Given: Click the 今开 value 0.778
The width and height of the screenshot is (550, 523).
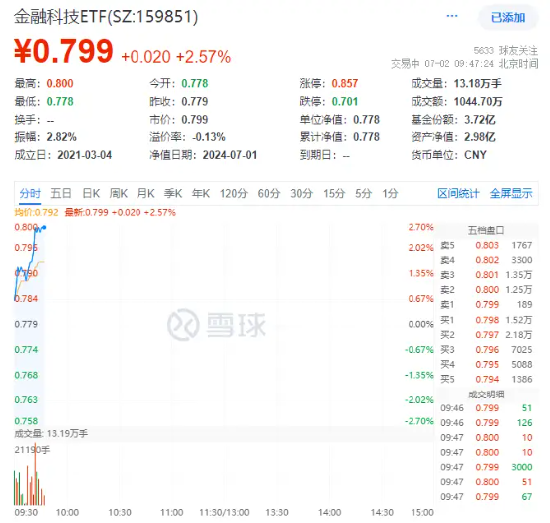Looking at the screenshot, I should (x=195, y=83).
